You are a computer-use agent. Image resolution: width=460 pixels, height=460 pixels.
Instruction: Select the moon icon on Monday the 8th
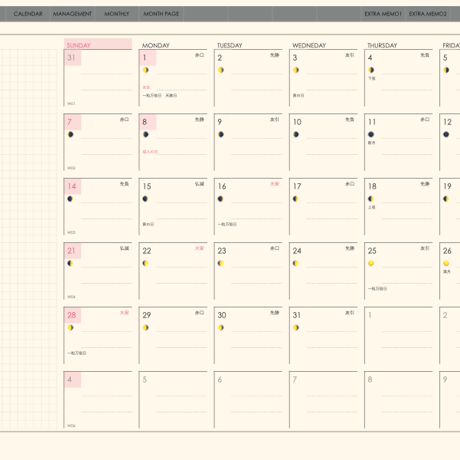point(146,134)
